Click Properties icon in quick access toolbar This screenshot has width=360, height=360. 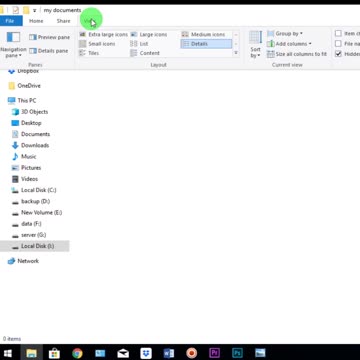[x=16, y=10]
